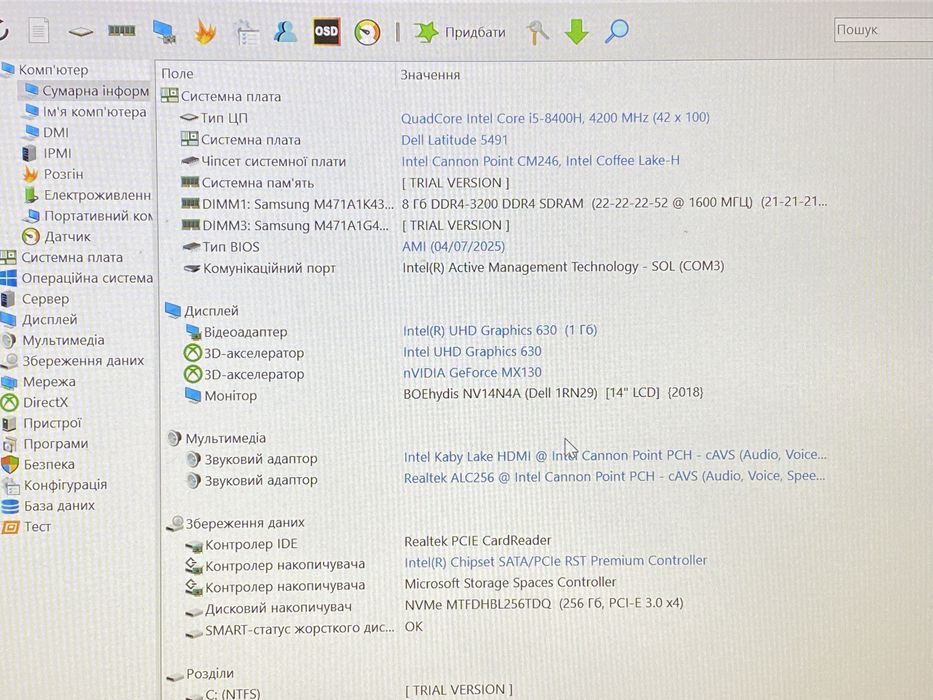Select Дисплей in sidebar tree
933x700 pixels.
39,320
